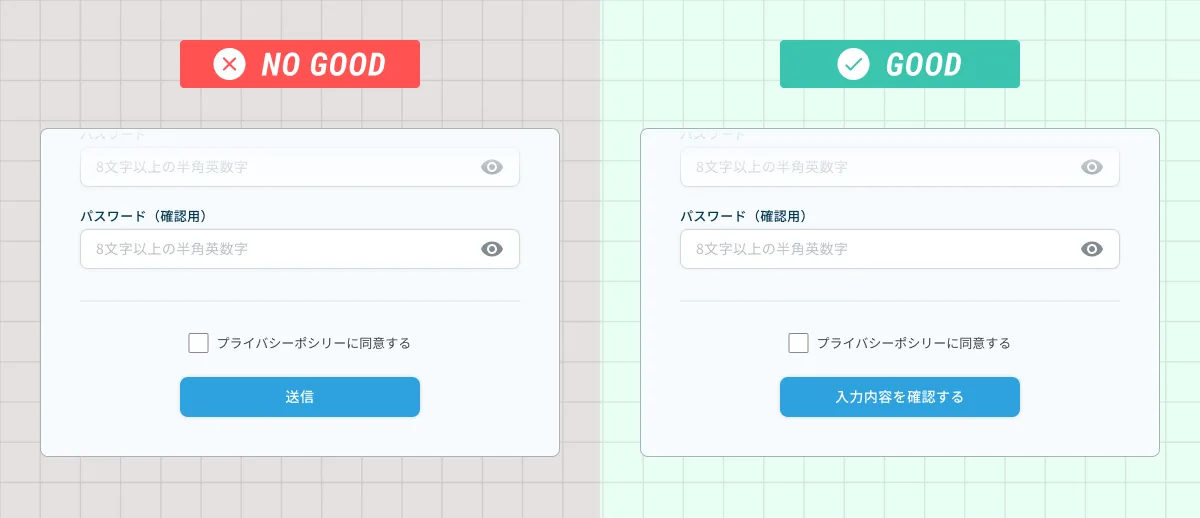
Task: Show confirmation password in NO GOOD form via eye icon
Action: click(492, 249)
